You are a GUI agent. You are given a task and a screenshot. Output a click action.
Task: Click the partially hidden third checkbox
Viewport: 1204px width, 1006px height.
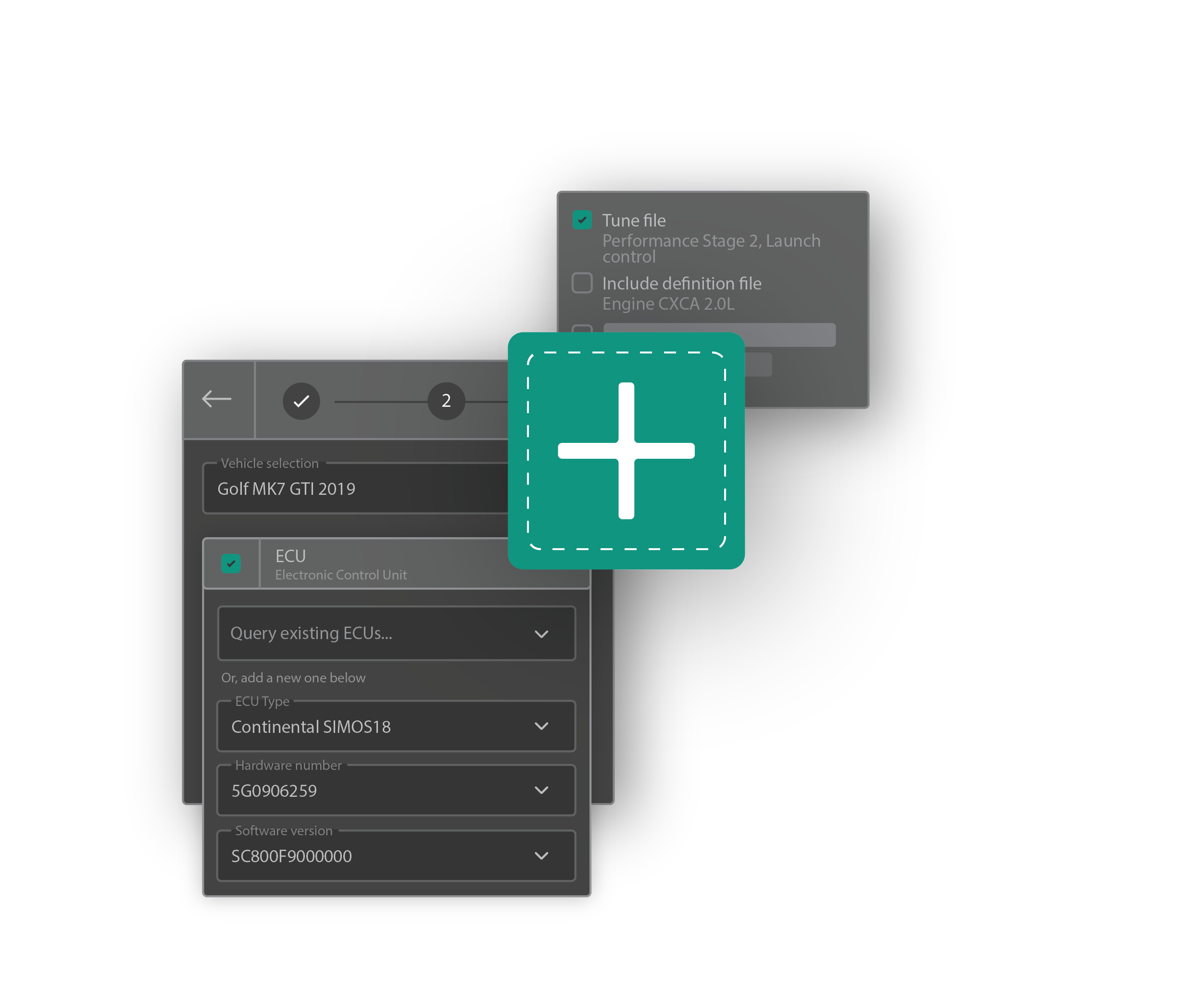[582, 328]
